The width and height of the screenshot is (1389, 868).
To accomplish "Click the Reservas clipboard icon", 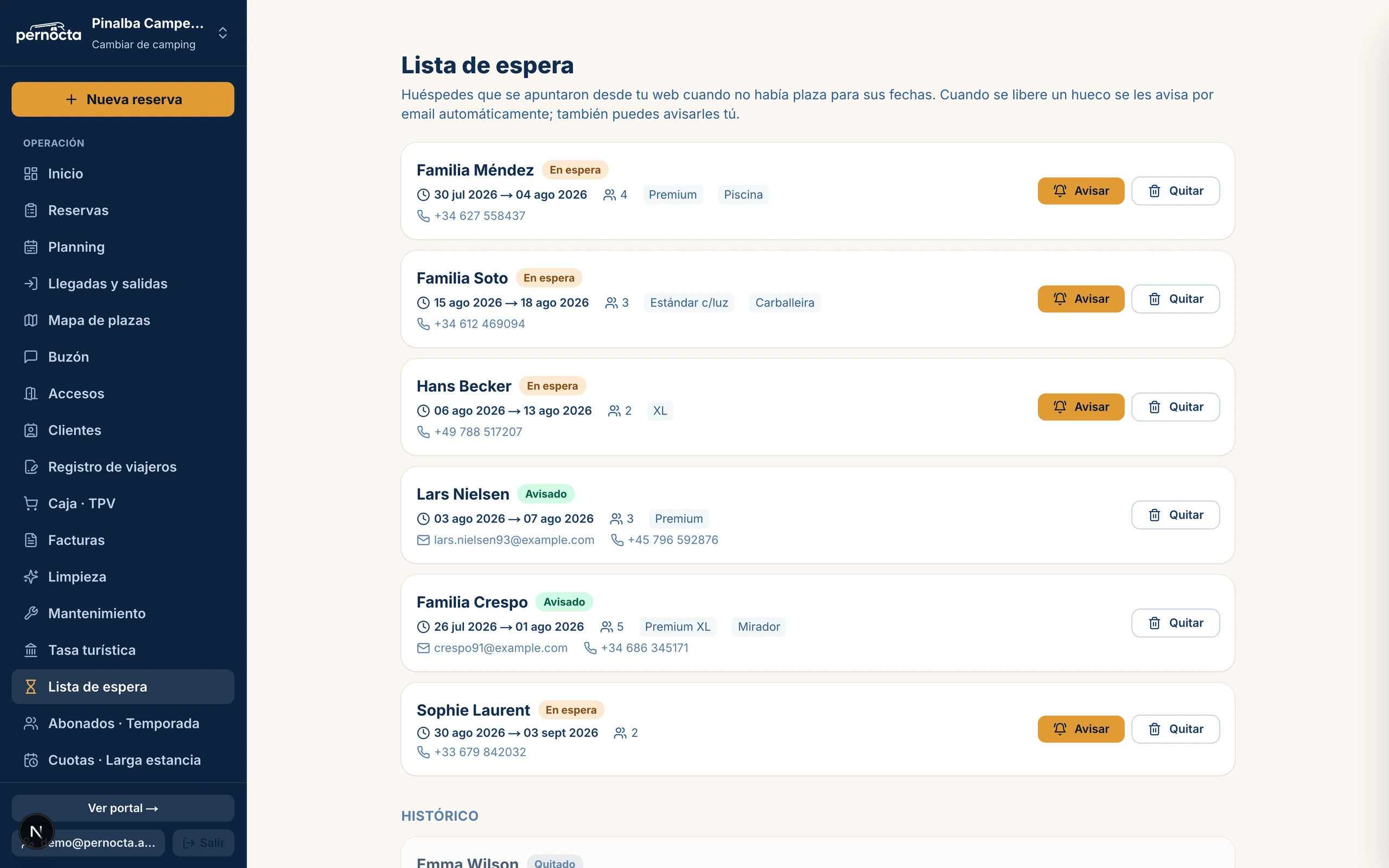I will pos(31,210).
